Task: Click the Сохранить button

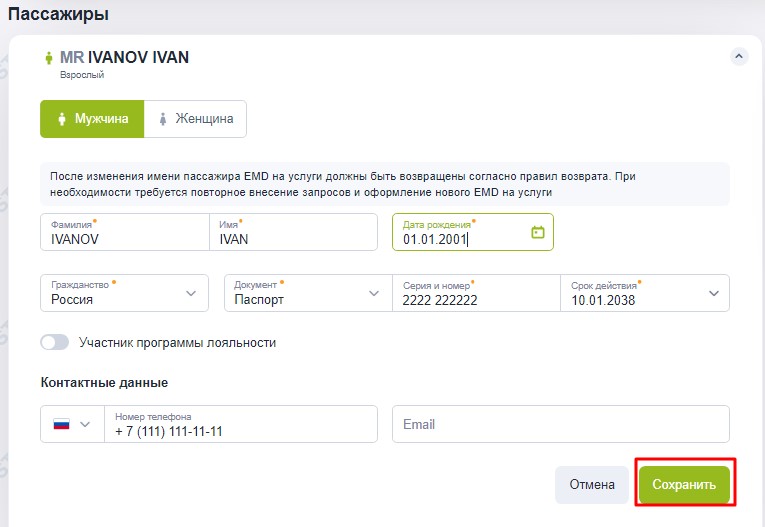Action: [x=684, y=484]
